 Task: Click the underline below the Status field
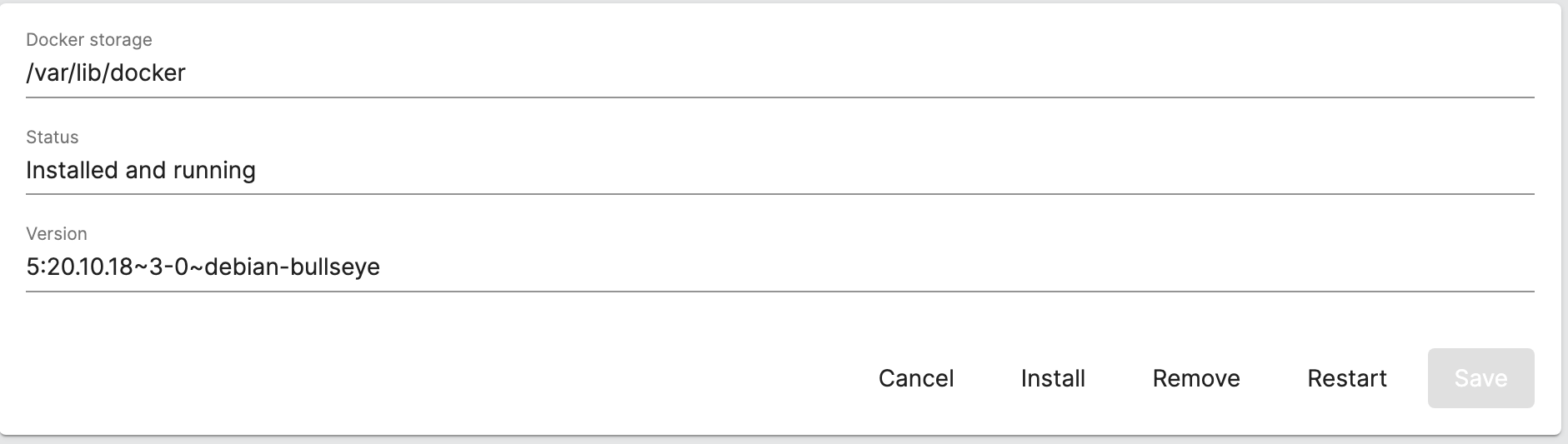[779, 194]
